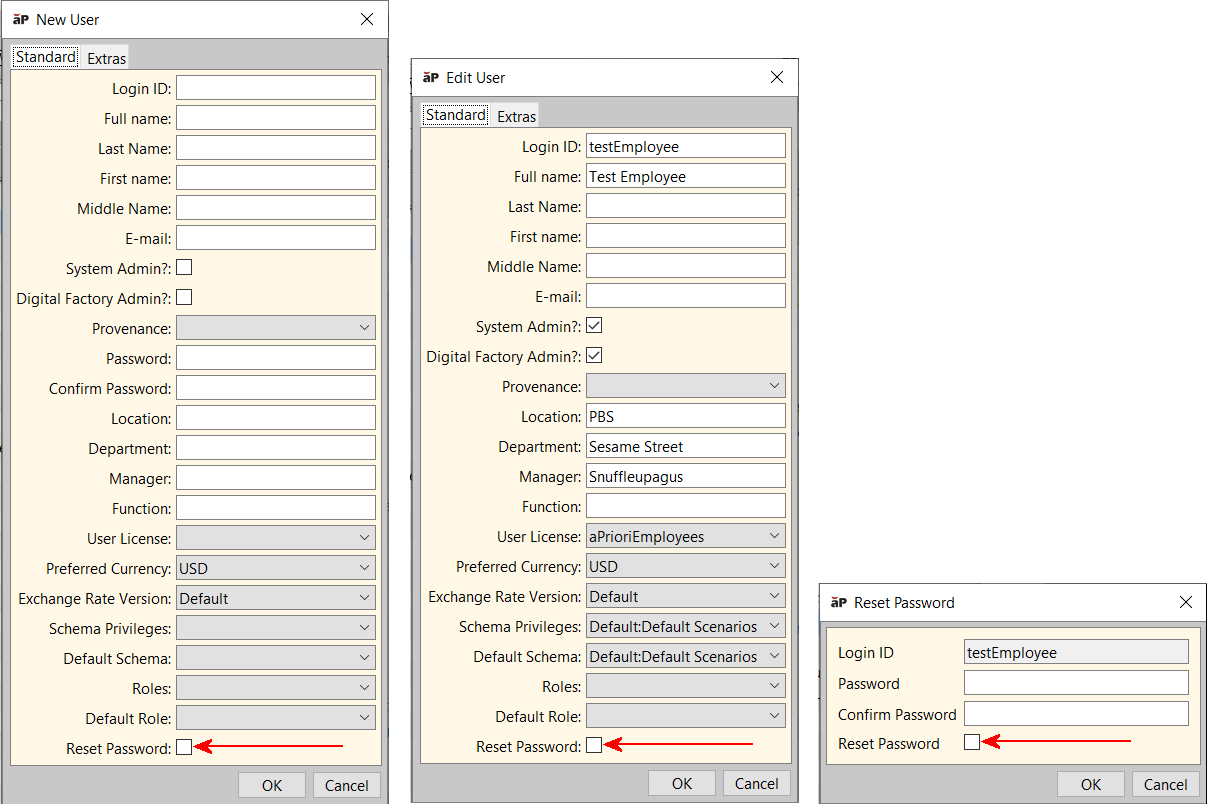The image size is (1210, 804).
Task: Enable System Admin checkbox in New User
Action: pos(184,268)
